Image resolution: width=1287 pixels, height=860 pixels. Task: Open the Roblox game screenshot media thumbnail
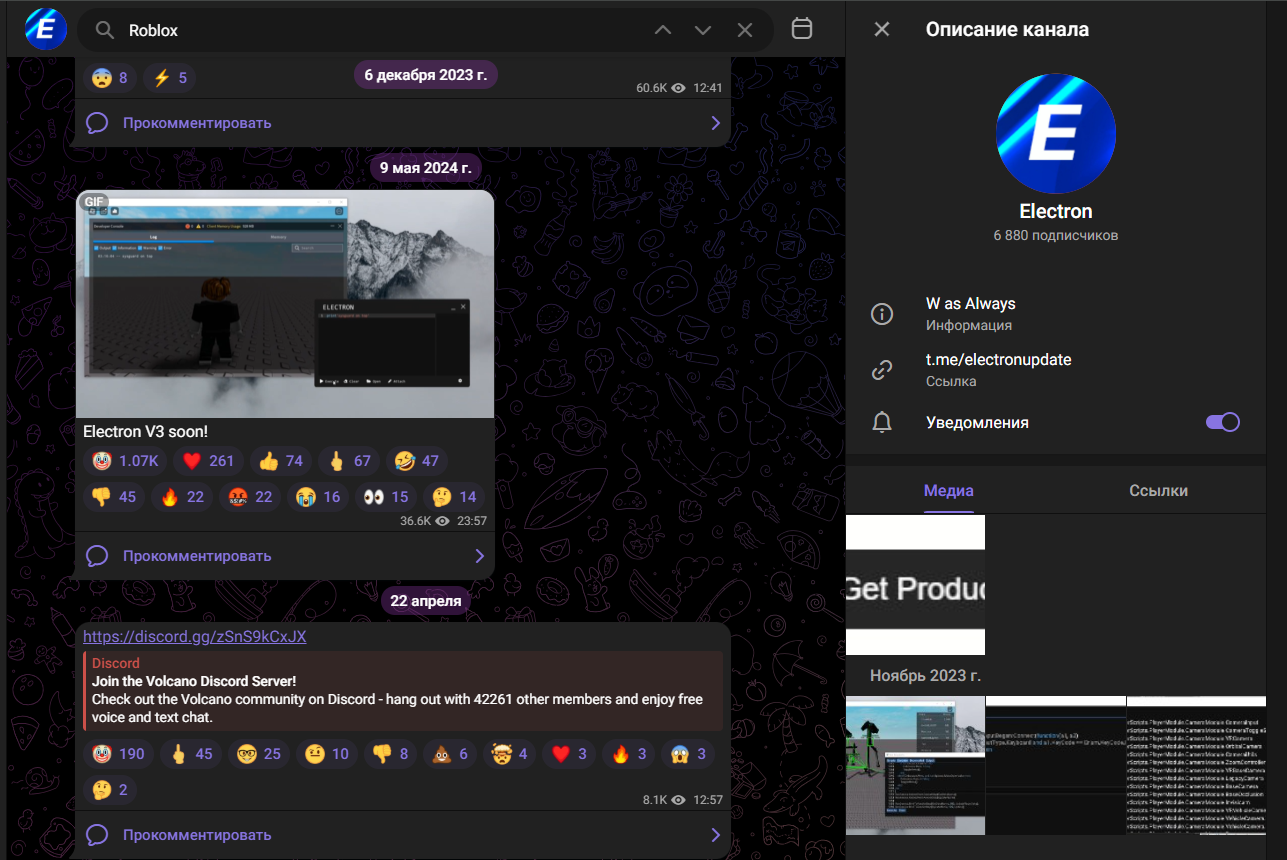[x=915, y=765]
